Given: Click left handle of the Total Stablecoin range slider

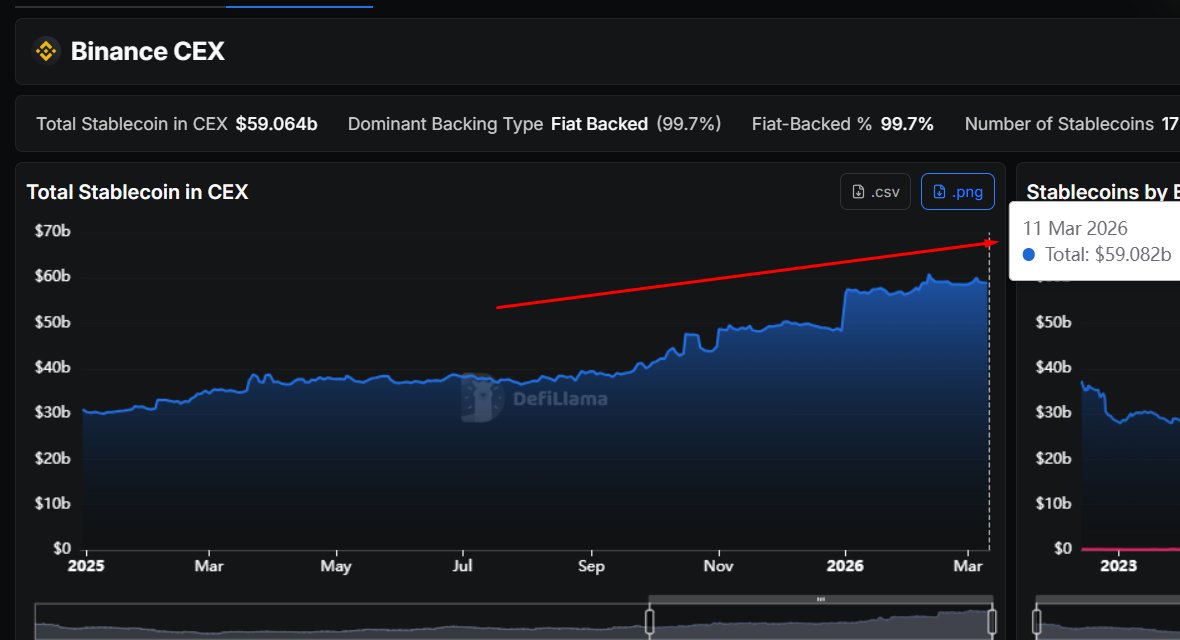Looking at the screenshot, I should [x=649, y=621].
